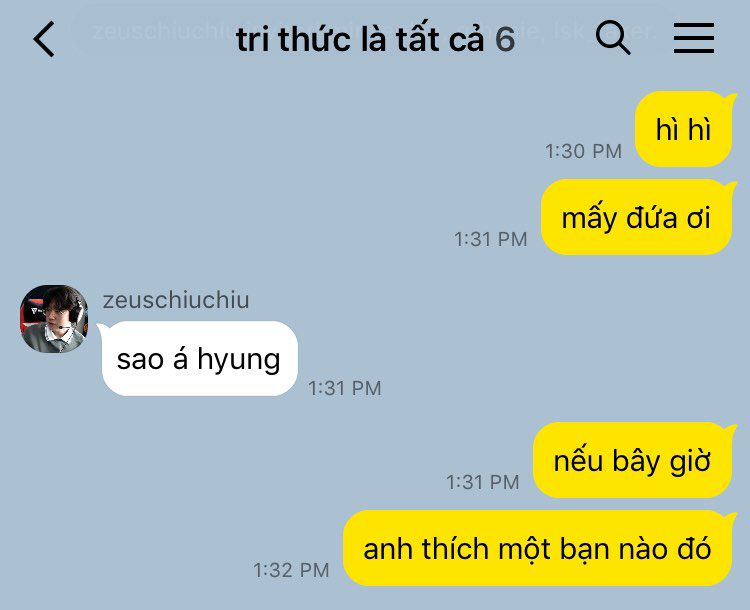Screen dimensions: 750x610
Task: Tap the empty chat area beside zeuschiuchiu's name
Action: (x=478, y=300)
